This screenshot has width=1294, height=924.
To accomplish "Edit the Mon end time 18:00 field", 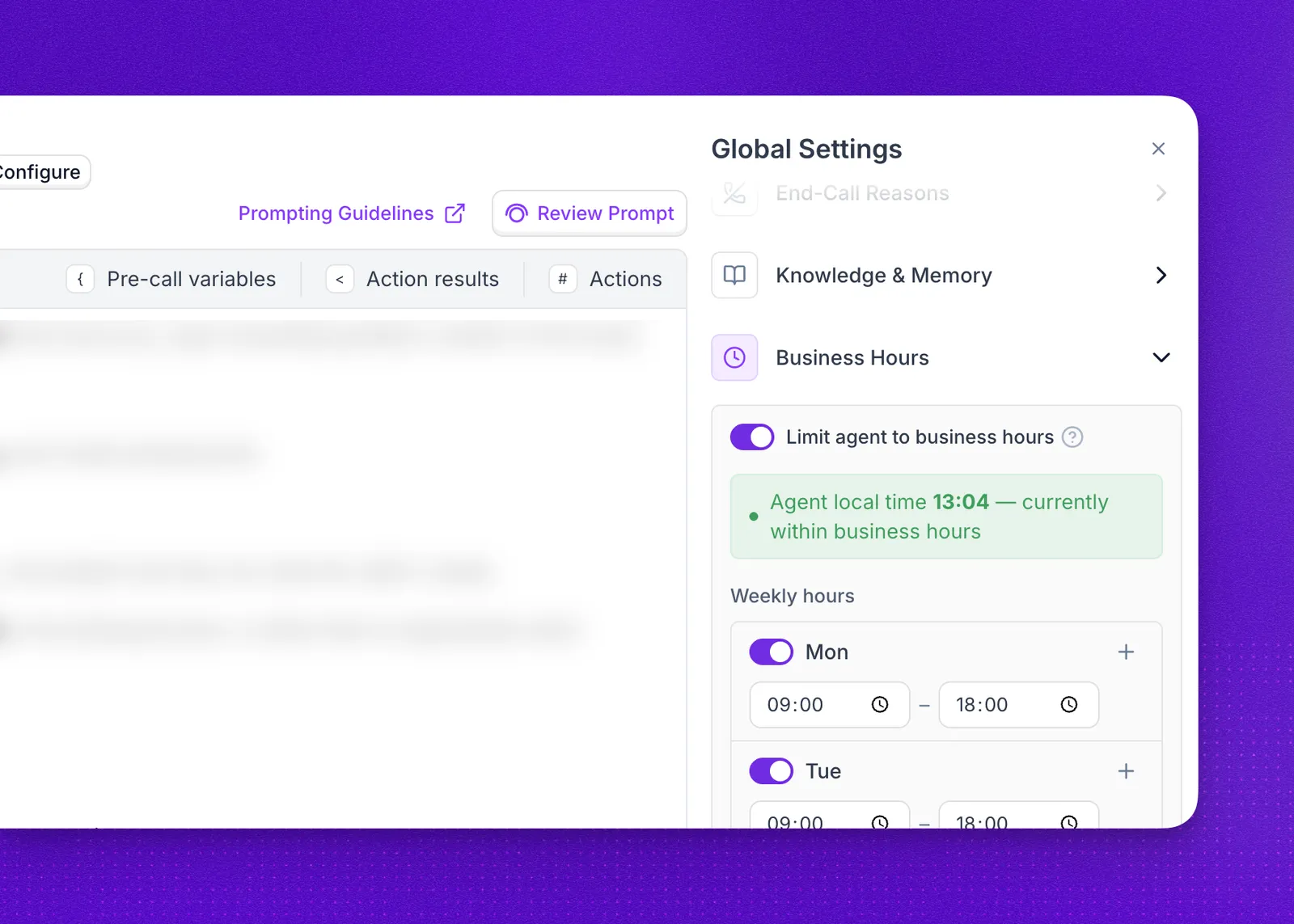I will click(x=1019, y=705).
